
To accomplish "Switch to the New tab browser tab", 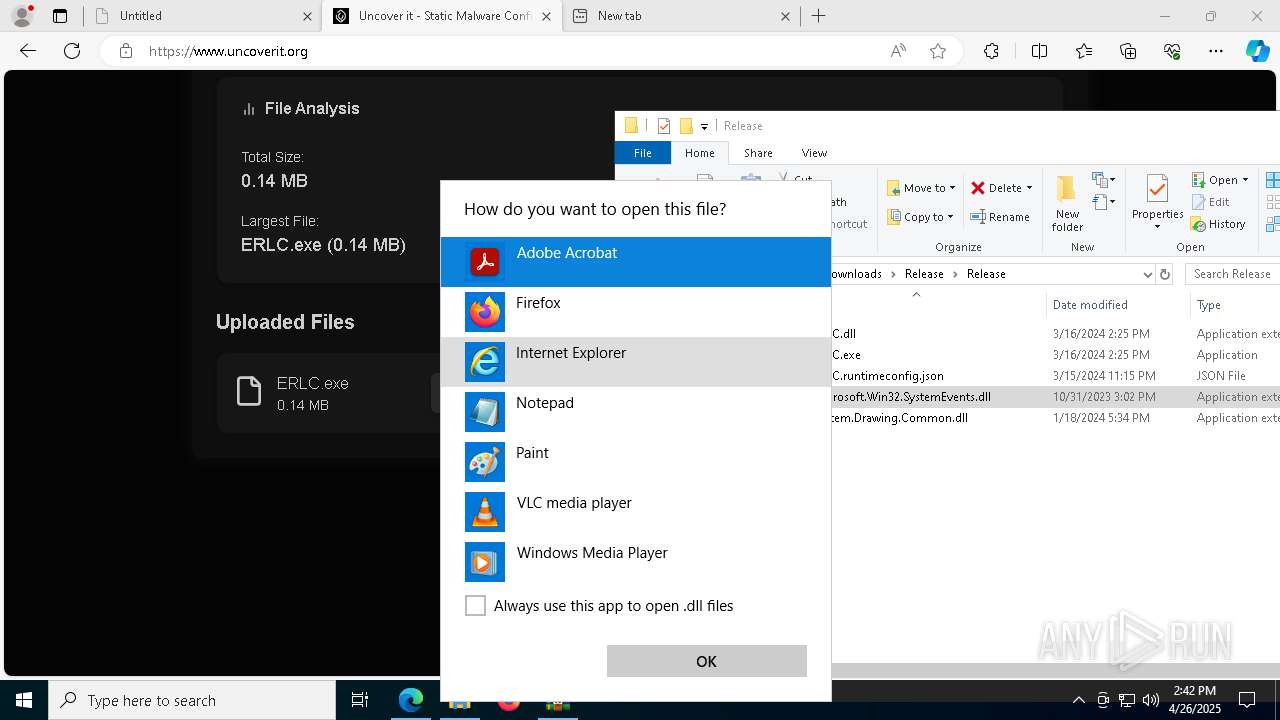I will (x=680, y=16).
